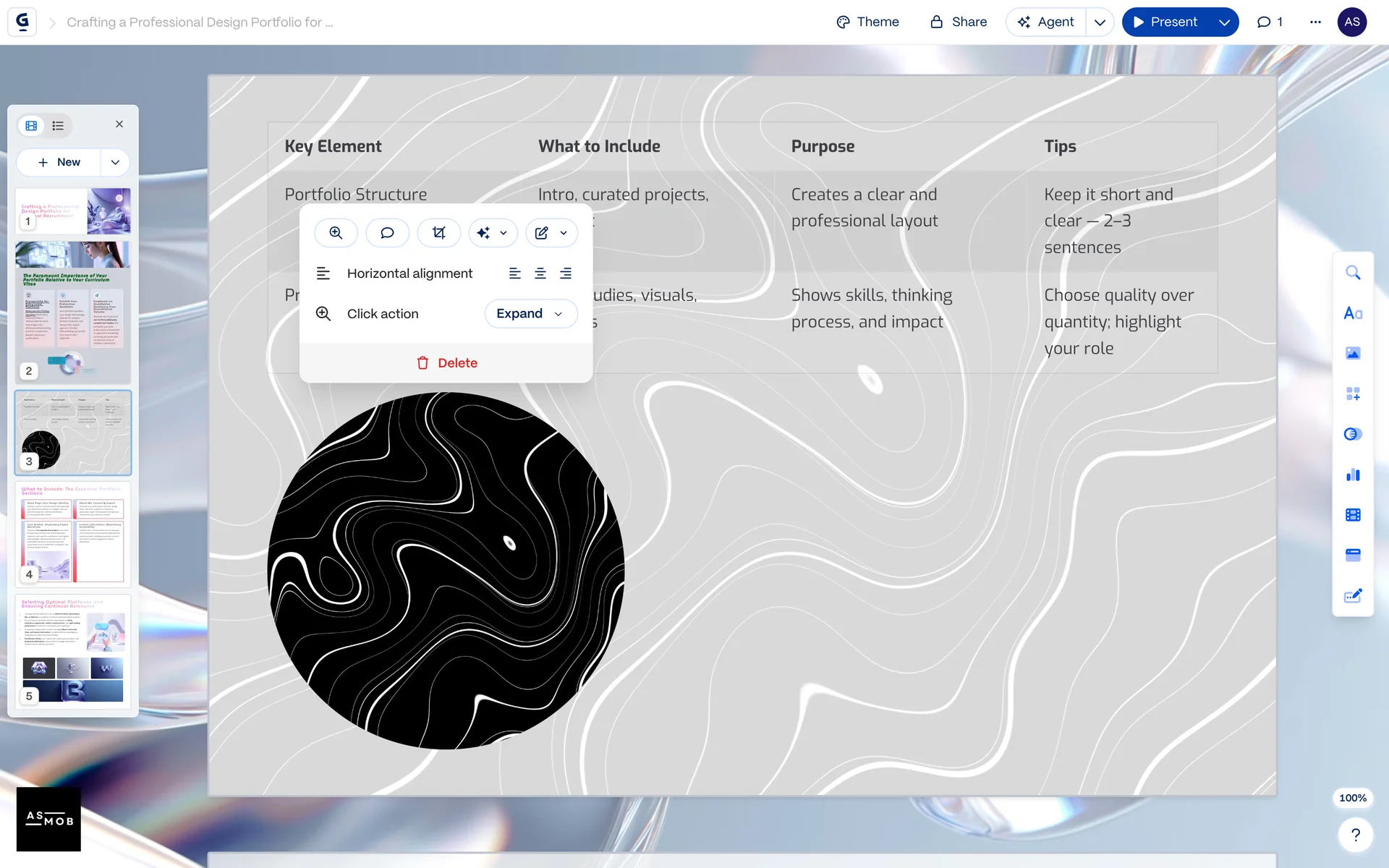
Task: Open the video/media icon in right sidebar
Action: click(x=1352, y=515)
